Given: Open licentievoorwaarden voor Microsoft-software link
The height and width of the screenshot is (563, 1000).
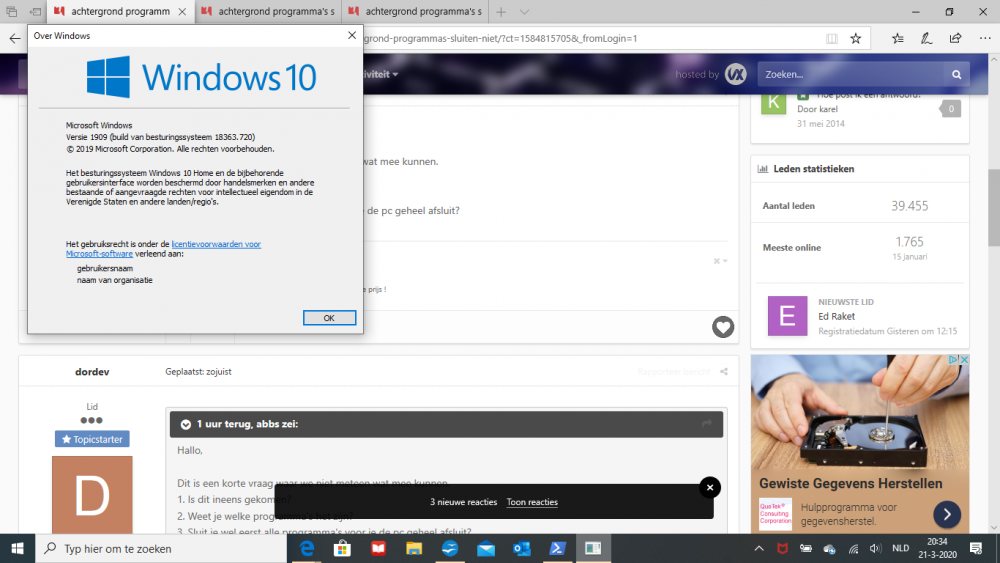Looking at the screenshot, I should click(163, 249).
